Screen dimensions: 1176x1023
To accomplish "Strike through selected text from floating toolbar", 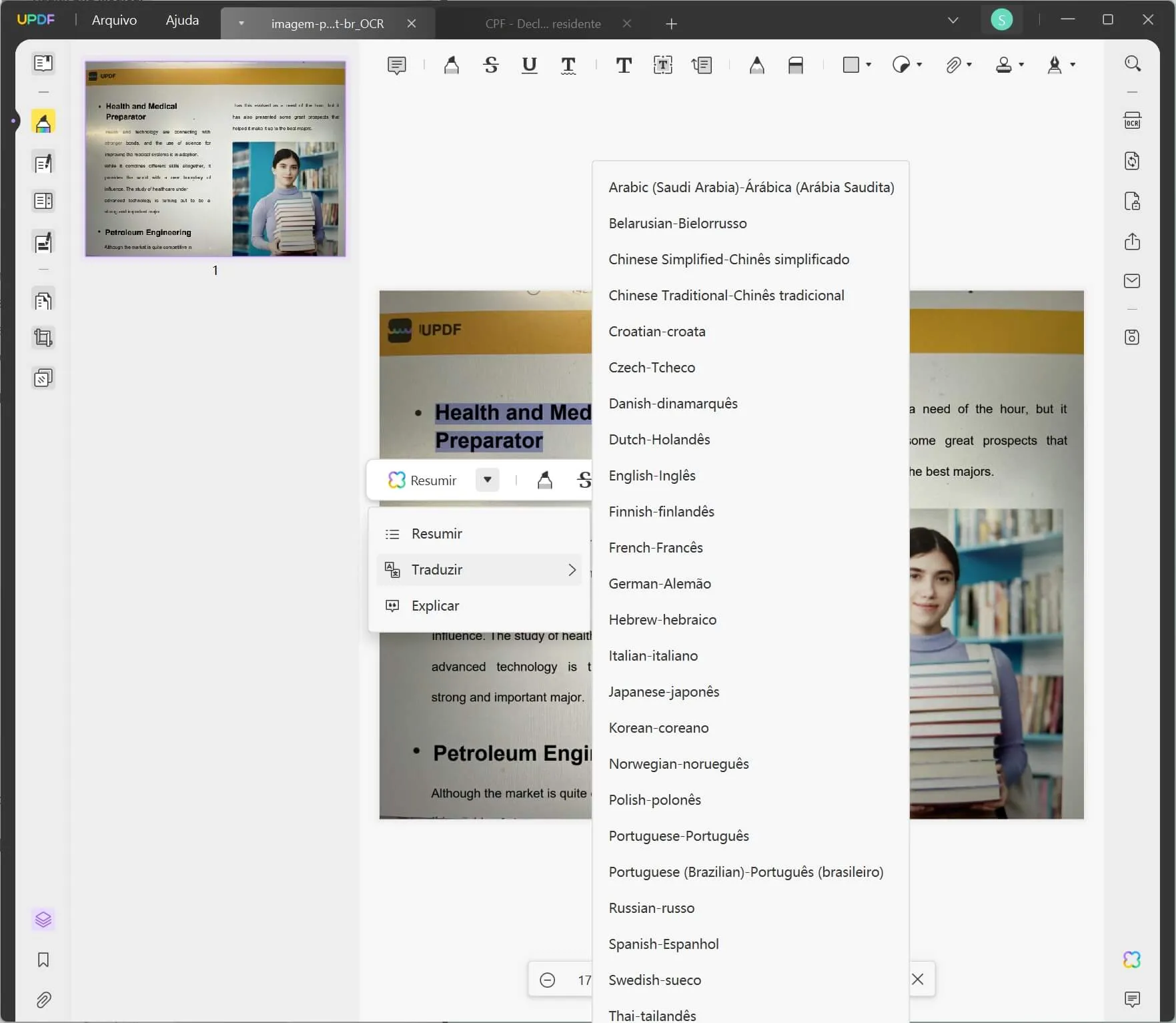I will coord(584,480).
